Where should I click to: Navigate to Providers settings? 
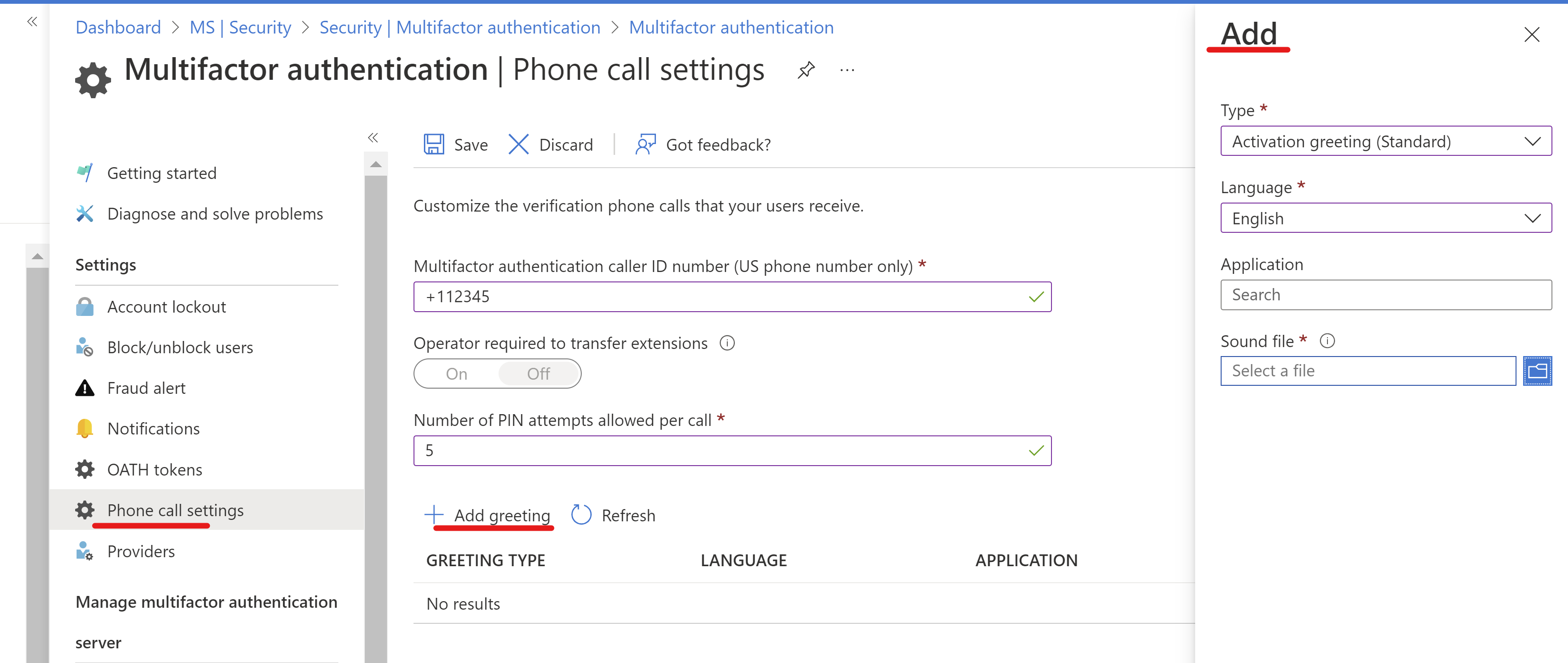[x=141, y=551]
